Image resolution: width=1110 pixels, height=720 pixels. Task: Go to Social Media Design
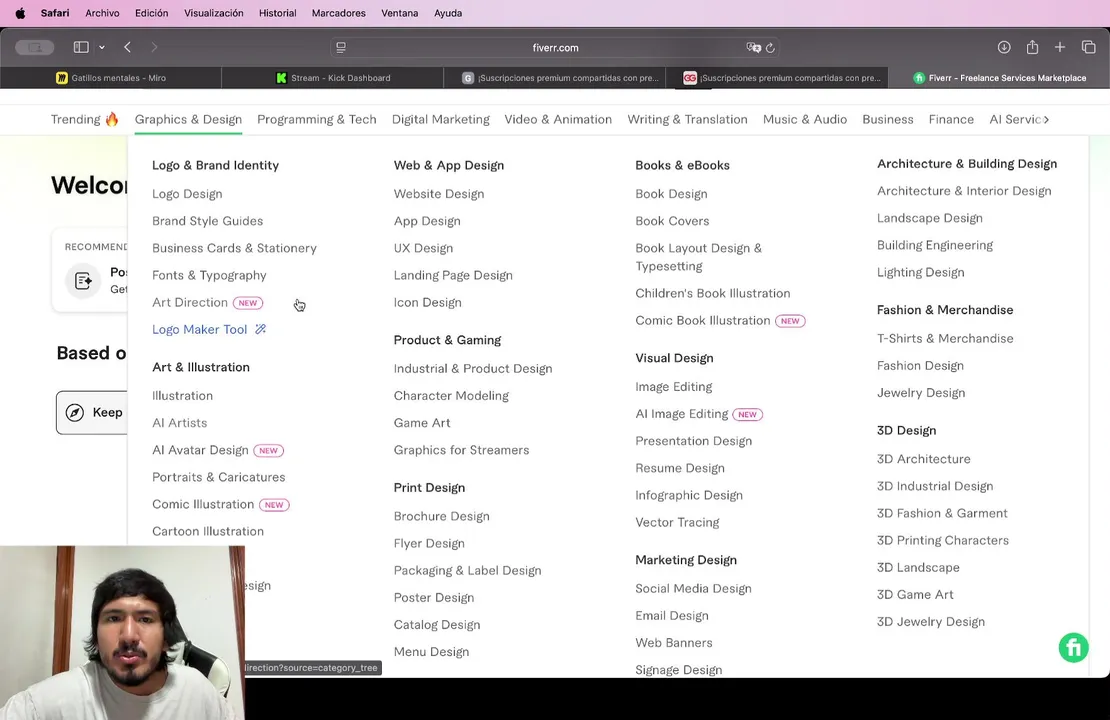(x=693, y=588)
